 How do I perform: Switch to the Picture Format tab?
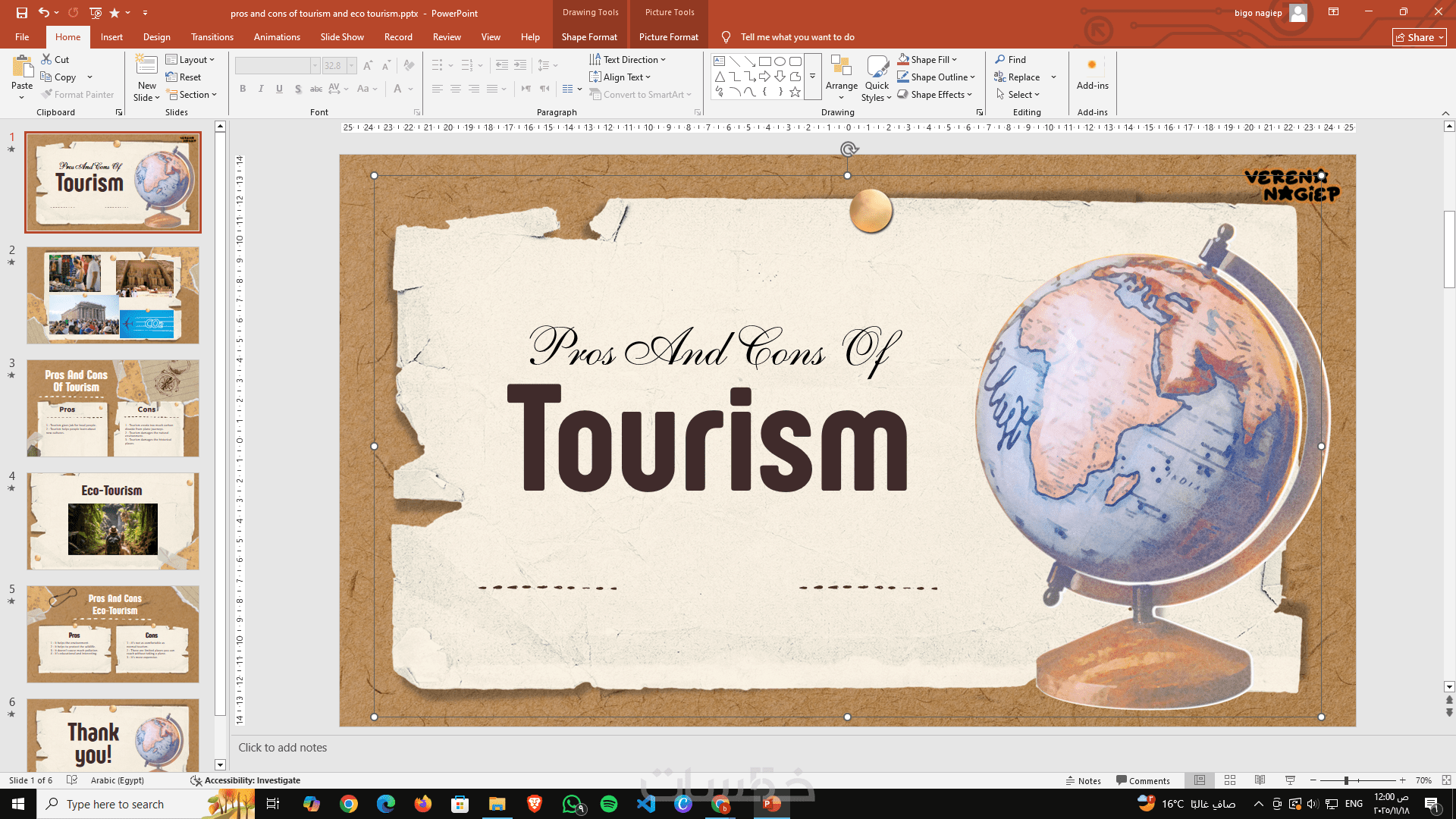(668, 37)
